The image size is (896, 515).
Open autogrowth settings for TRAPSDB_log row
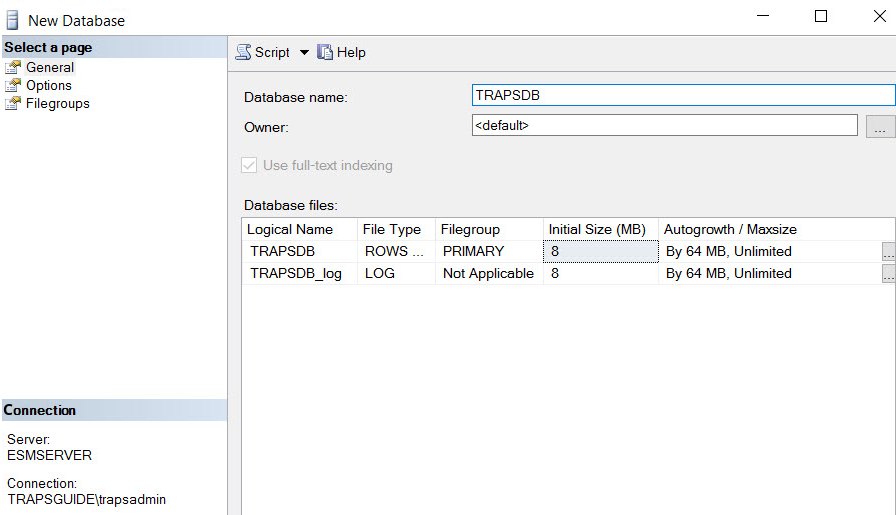point(888,274)
